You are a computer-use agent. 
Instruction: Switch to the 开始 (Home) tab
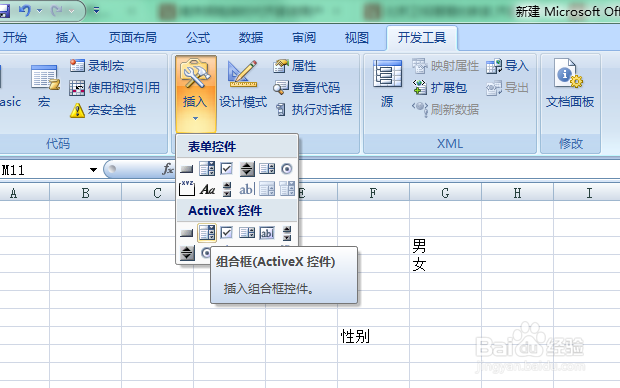[x=15, y=38]
